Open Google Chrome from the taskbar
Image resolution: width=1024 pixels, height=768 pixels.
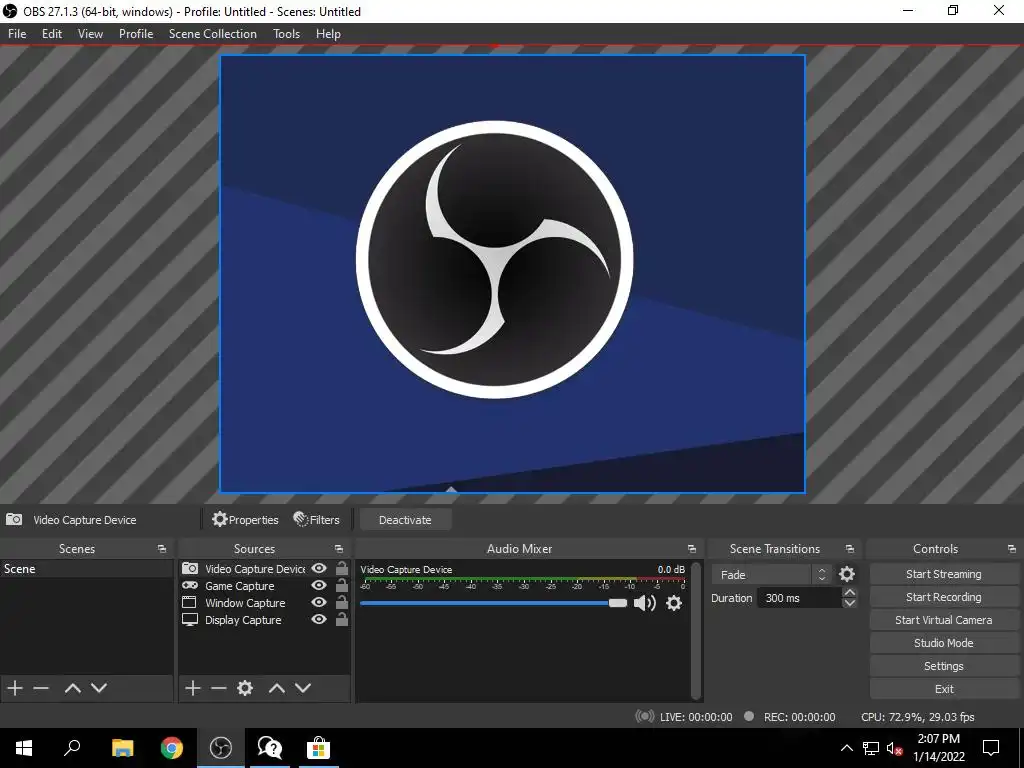point(172,748)
